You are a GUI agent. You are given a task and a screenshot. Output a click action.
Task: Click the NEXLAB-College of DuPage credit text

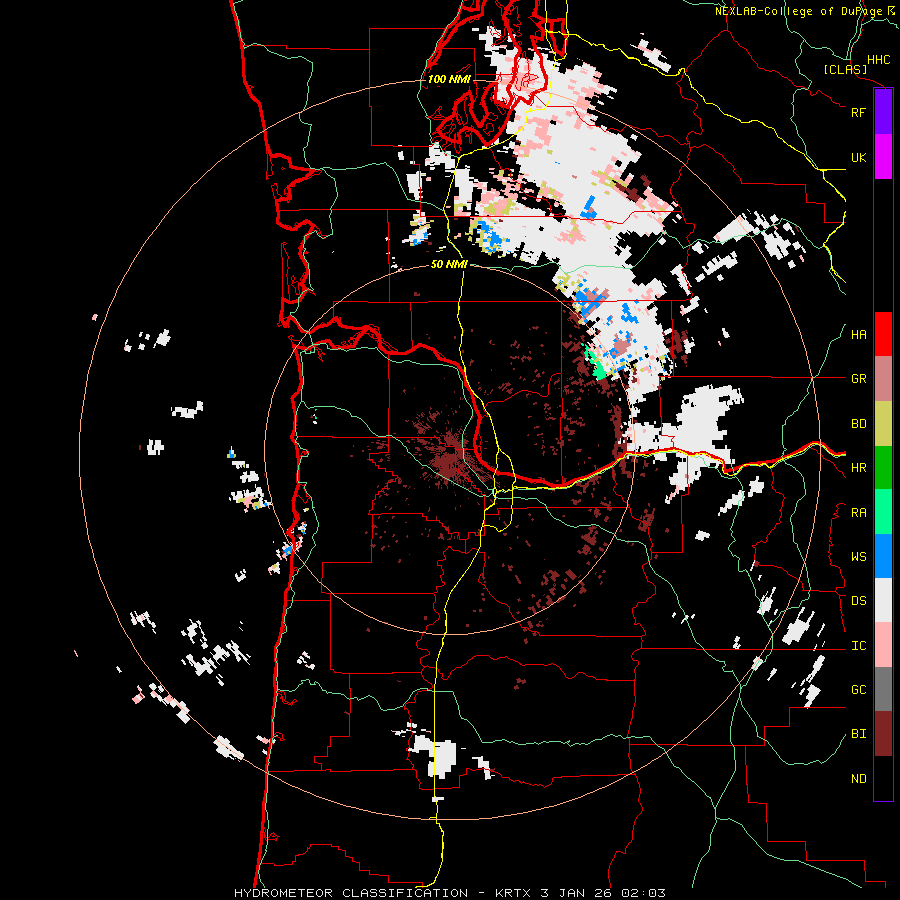click(798, 11)
